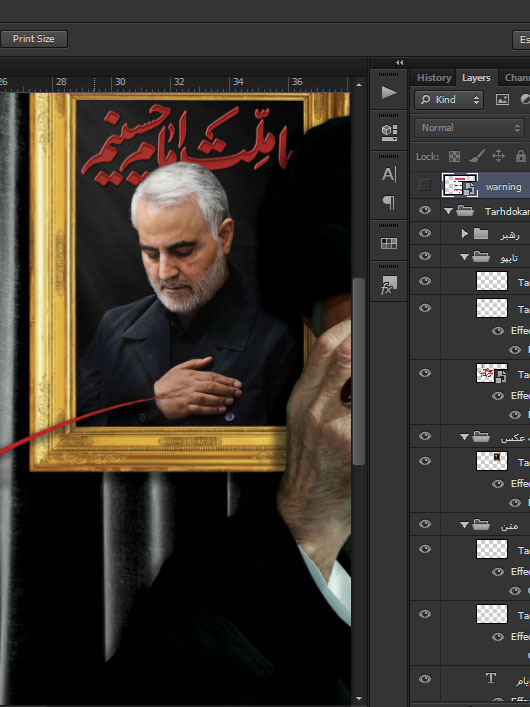Select the warning layer name
The width and height of the screenshot is (530, 707).
[x=503, y=187]
